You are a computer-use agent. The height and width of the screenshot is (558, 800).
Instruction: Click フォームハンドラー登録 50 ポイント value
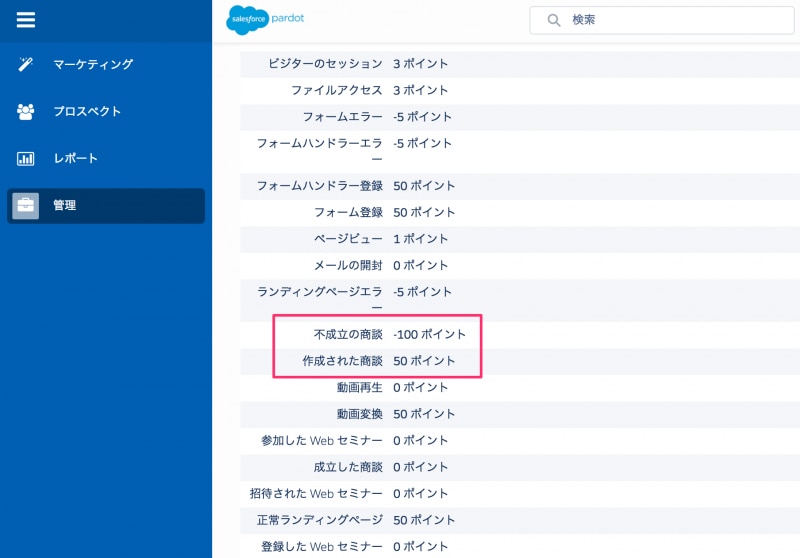(424, 186)
